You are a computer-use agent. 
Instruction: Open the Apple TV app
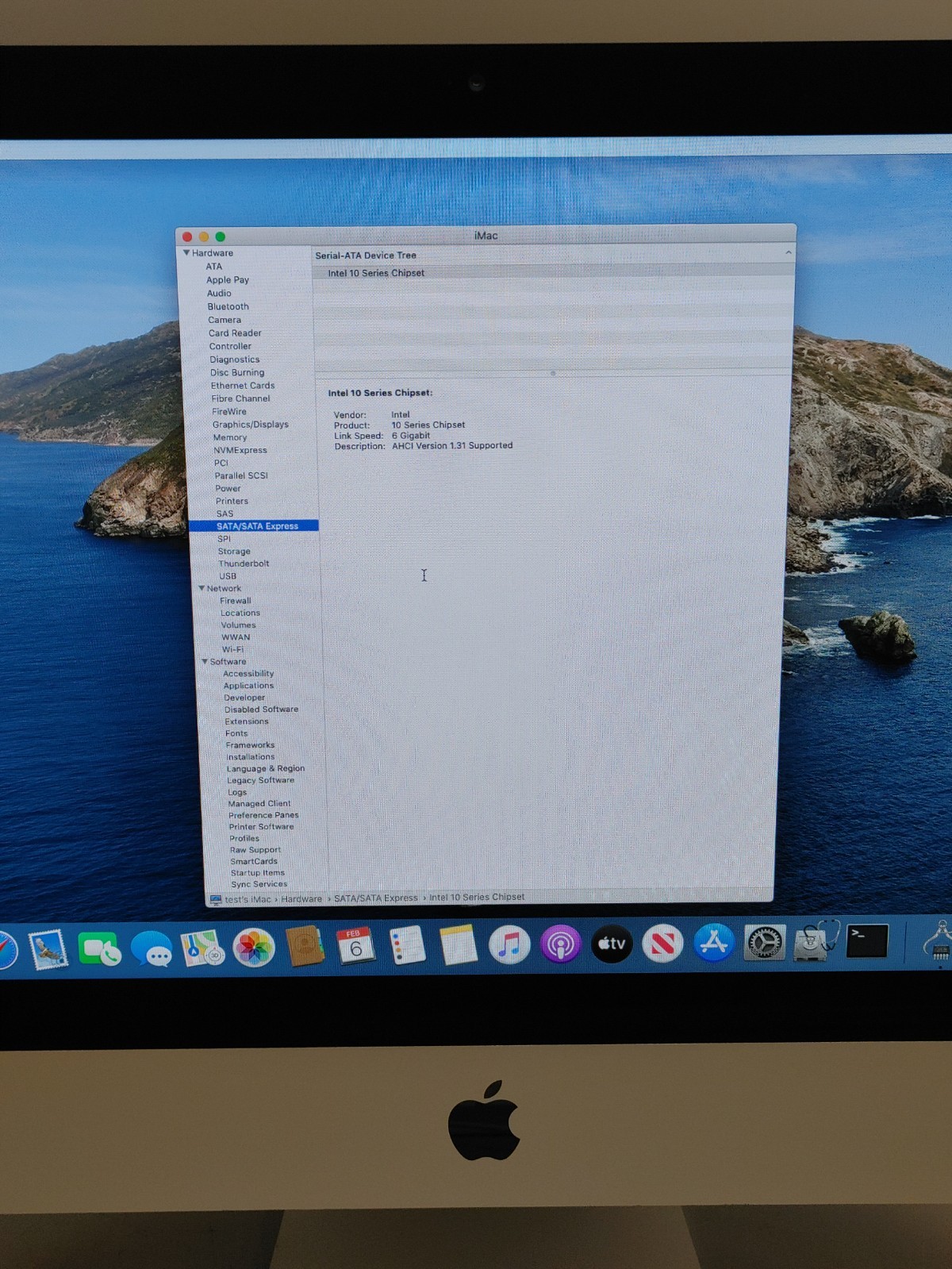(612, 944)
